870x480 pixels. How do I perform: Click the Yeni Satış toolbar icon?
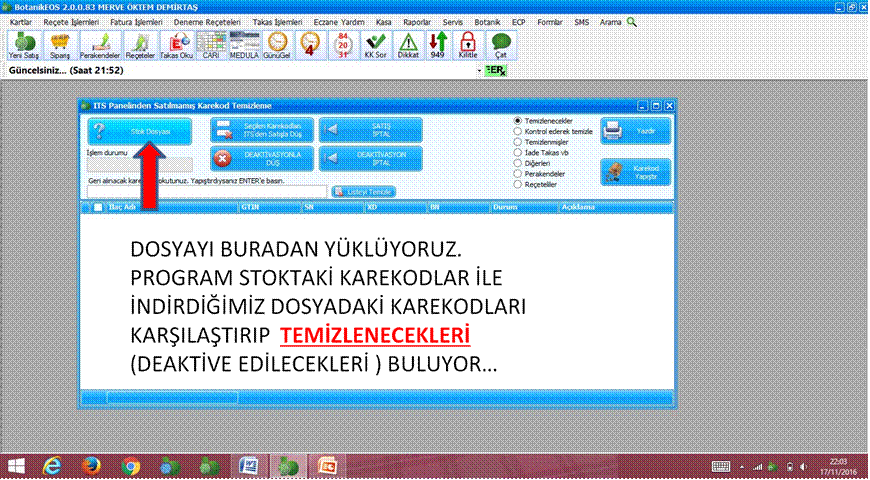(x=22, y=45)
